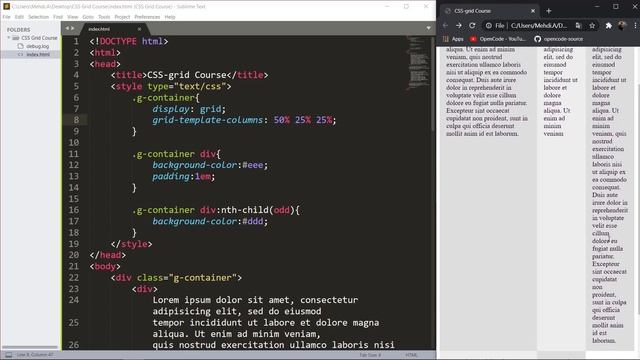Viewport: 640px width, 360px height.
Task: Click the Sublime Text app icon in title bar
Action: click(x=6, y=6)
